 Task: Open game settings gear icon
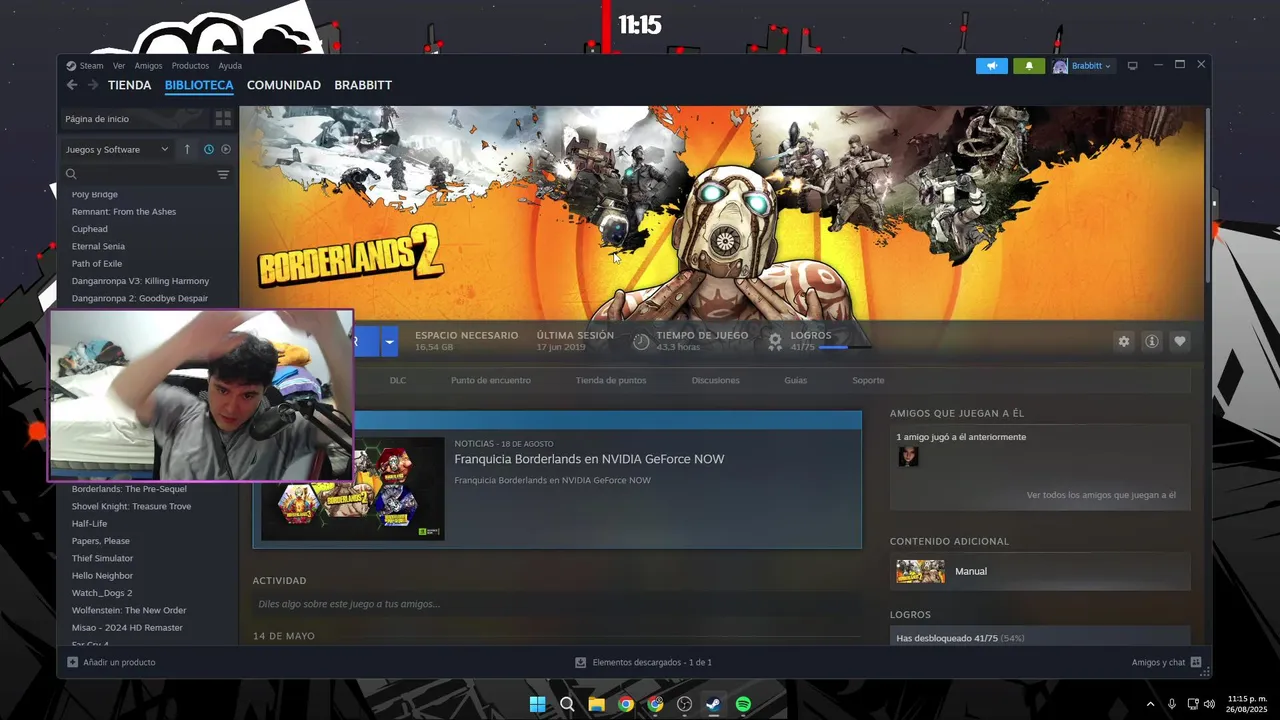tap(1124, 341)
